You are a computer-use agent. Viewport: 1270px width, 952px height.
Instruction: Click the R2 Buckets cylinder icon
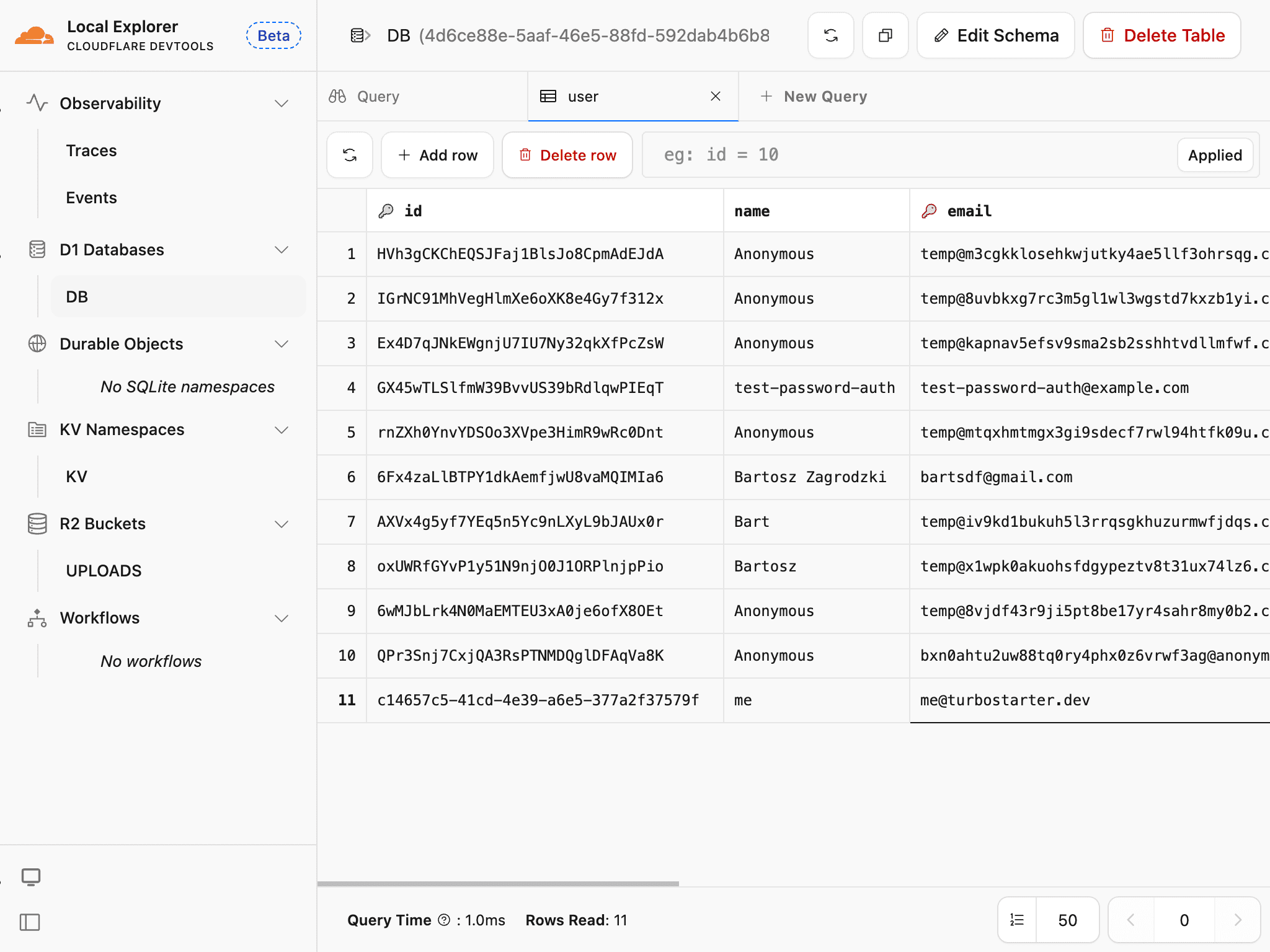coord(37,523)
